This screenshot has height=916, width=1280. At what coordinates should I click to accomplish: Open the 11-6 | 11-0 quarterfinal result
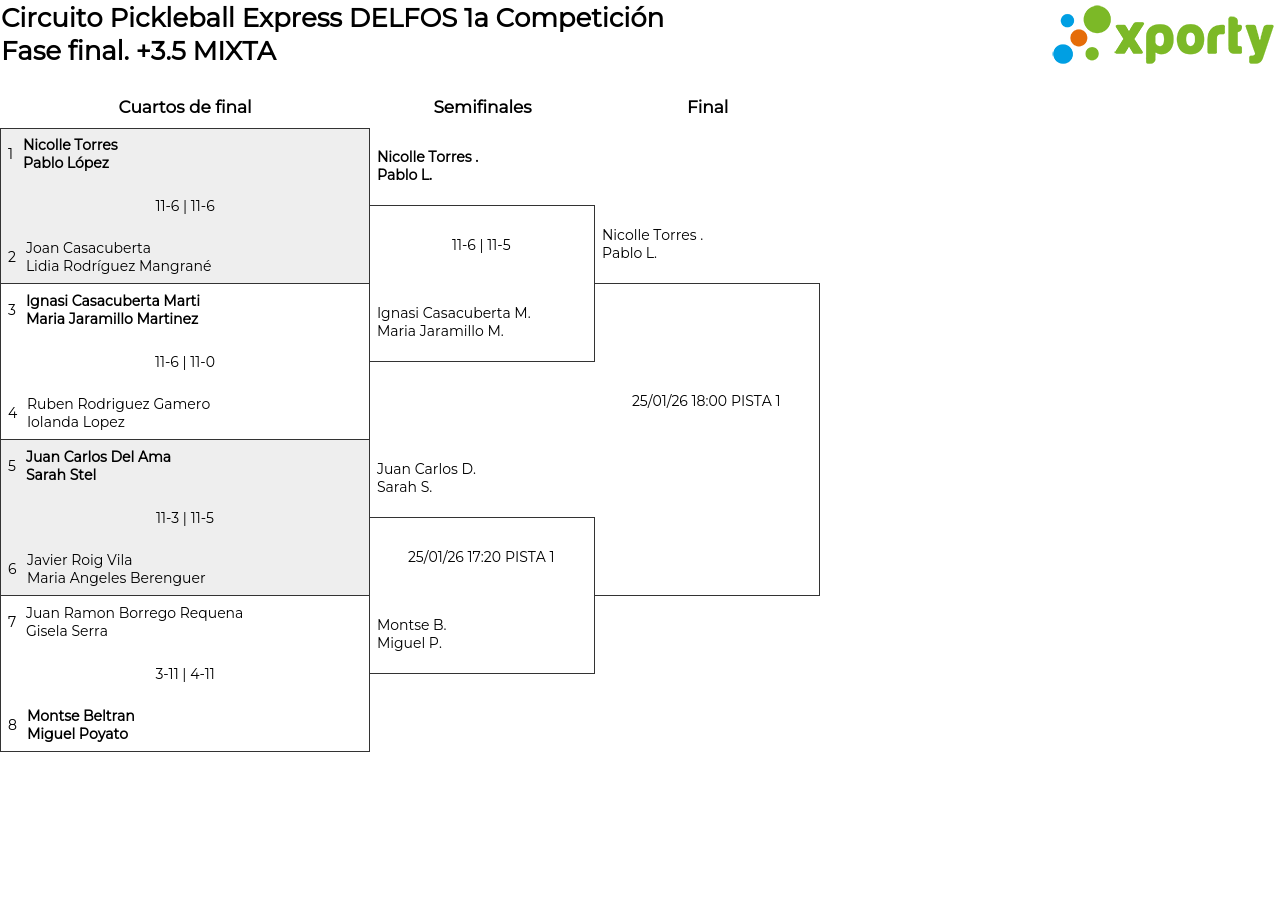[x=185, y=362]
